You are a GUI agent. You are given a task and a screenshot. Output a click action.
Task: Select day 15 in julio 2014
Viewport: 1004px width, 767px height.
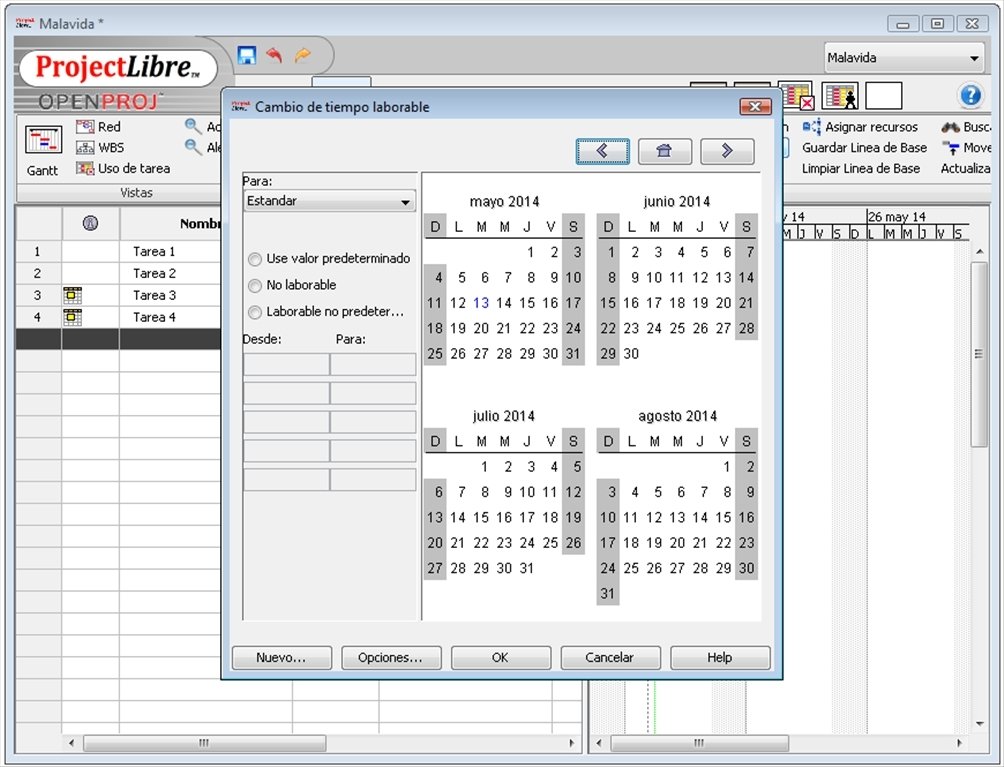pyautogui.click(x=481, y=517)
